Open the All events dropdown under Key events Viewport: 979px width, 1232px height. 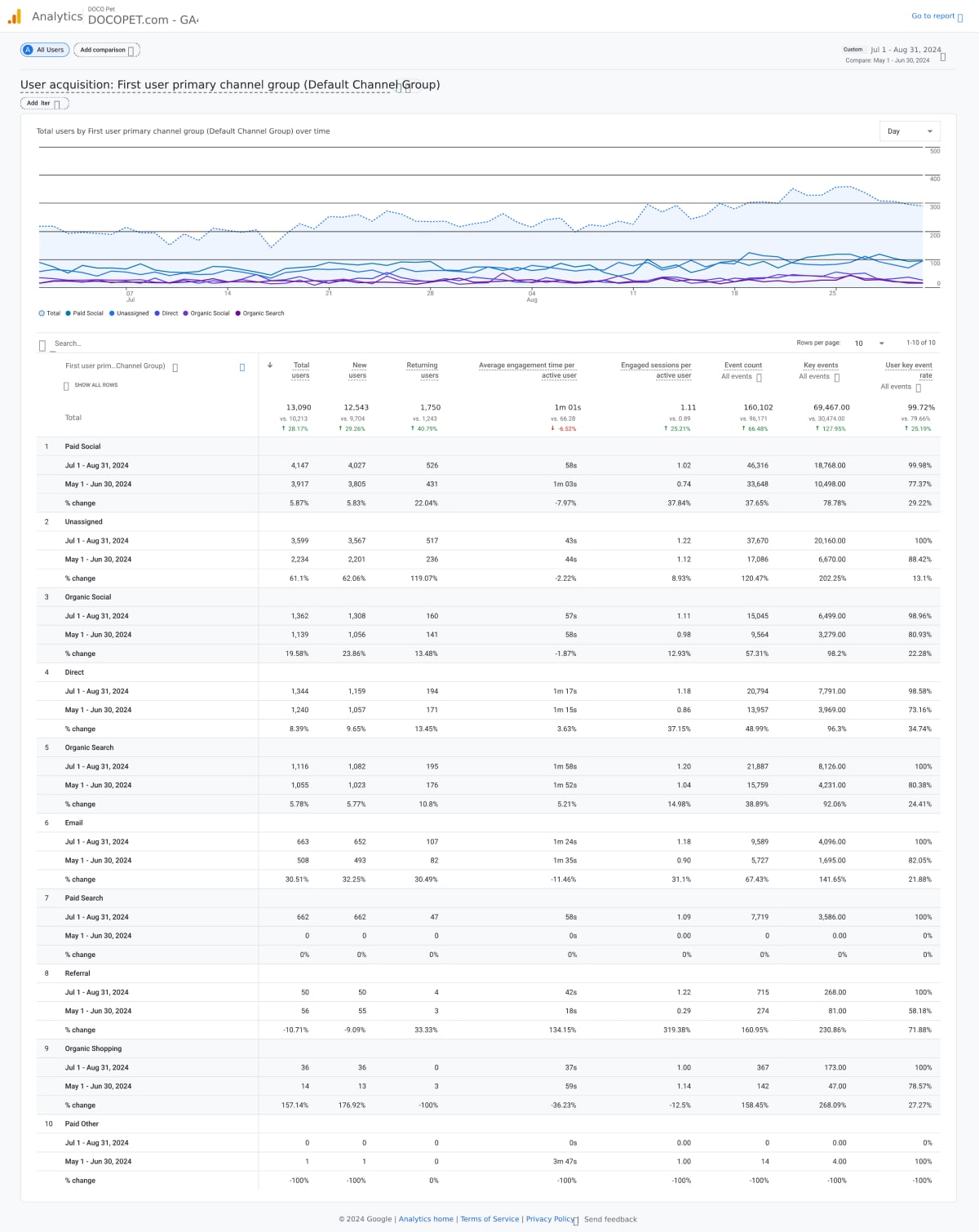coord(819,377)
